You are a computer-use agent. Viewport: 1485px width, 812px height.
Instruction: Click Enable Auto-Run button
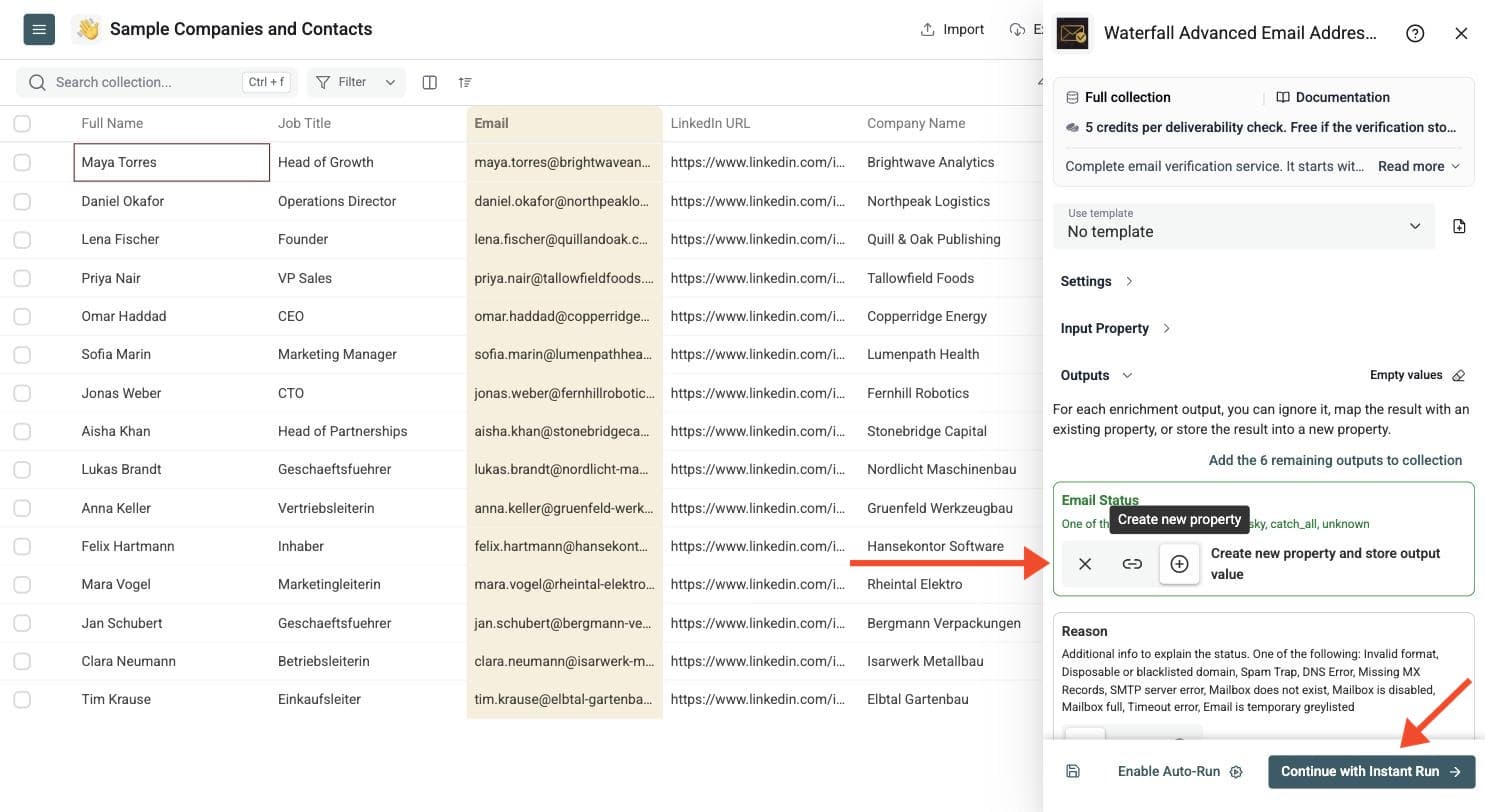pyautogui.click(x=1179, y=771)
